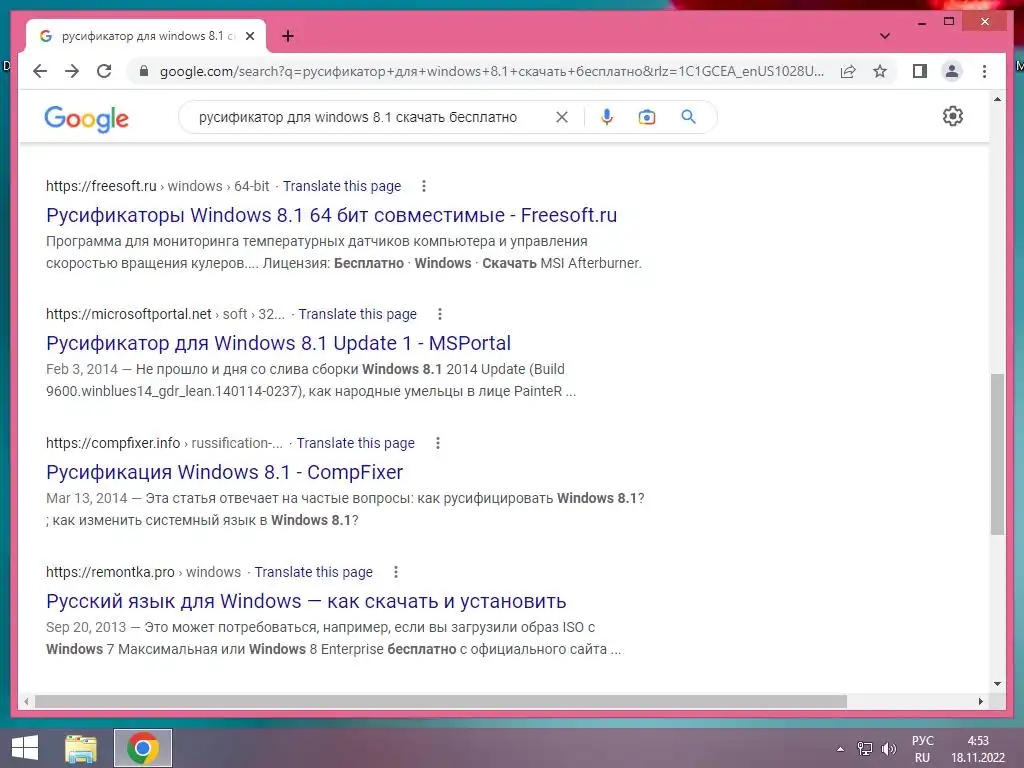
Task: Click Chrome icon in taskbar
Action: point(142,748)
